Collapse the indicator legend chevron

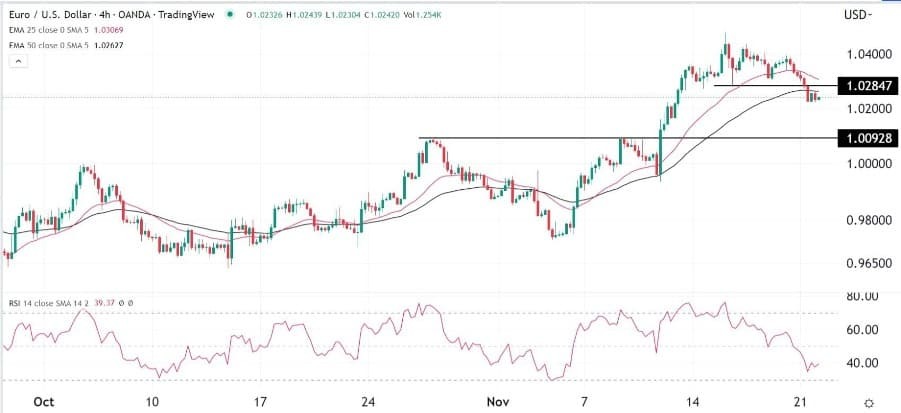pos(17,61)
